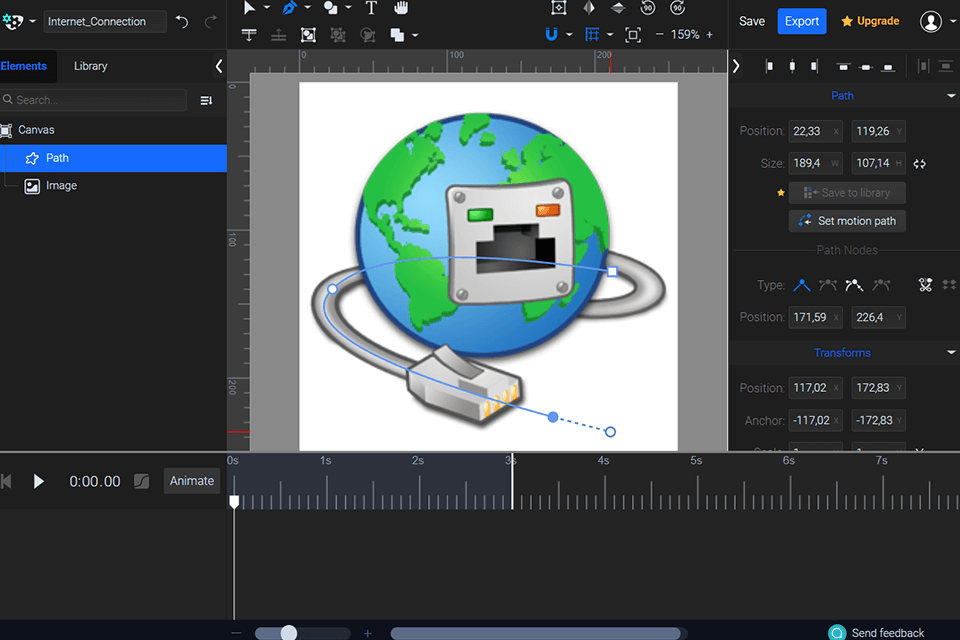Align elements to horizontal center
The width and height of the screenshot is (960, 640).
(x=792, y=66)
